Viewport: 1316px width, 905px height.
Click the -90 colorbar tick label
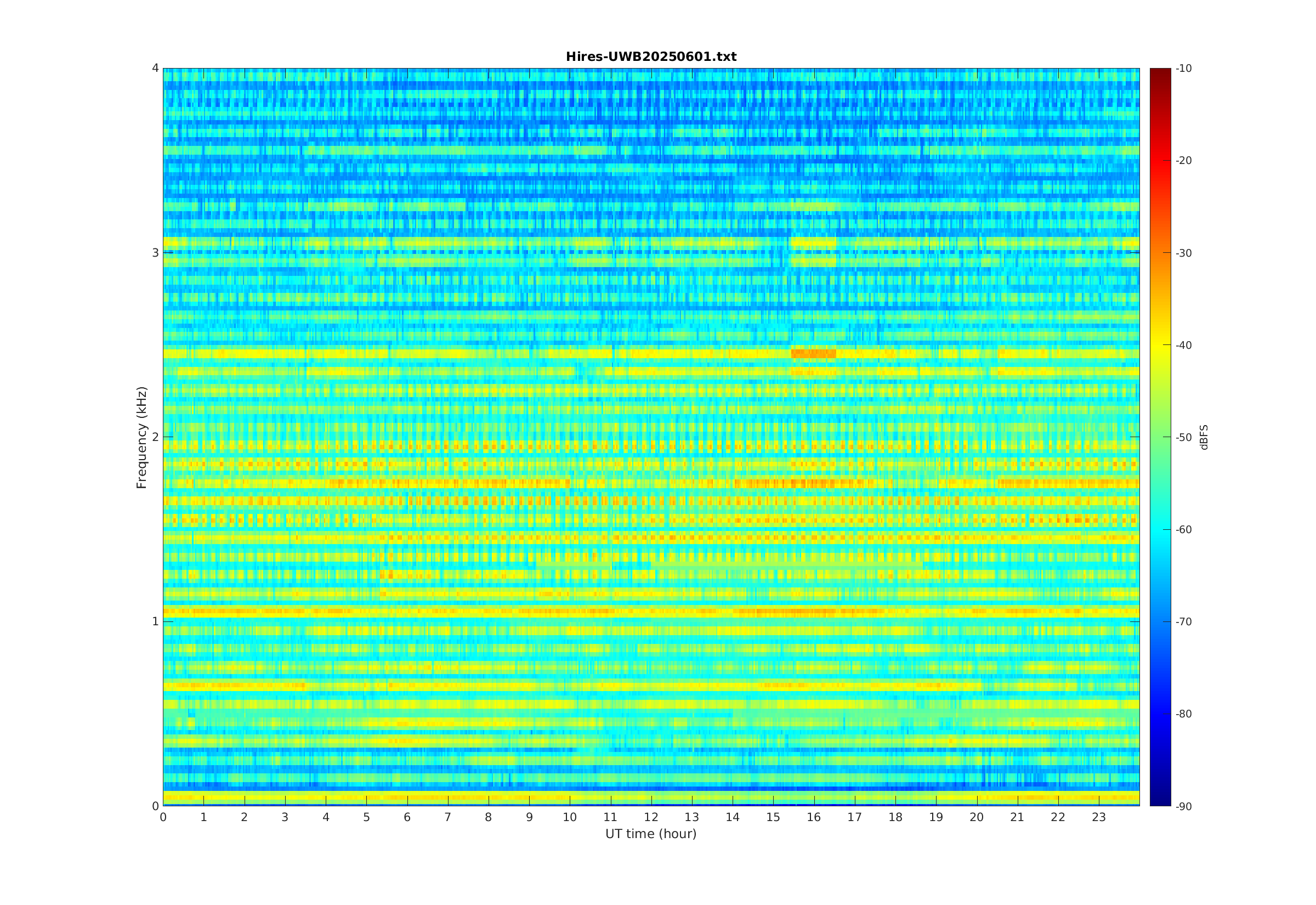tap(1183, 806)
